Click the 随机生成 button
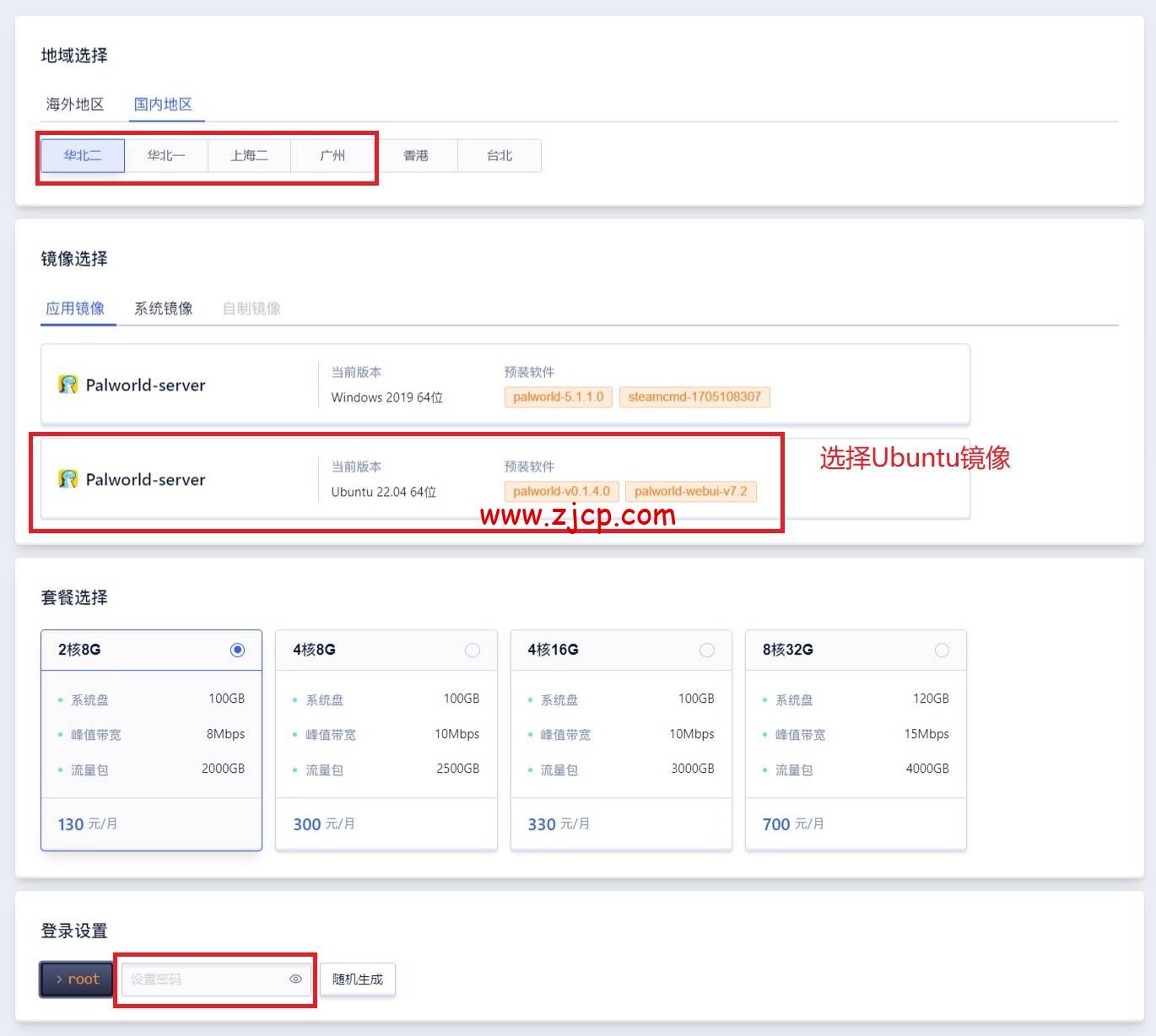Viewport: 1156px width, 1036px height. click(358, 979)
